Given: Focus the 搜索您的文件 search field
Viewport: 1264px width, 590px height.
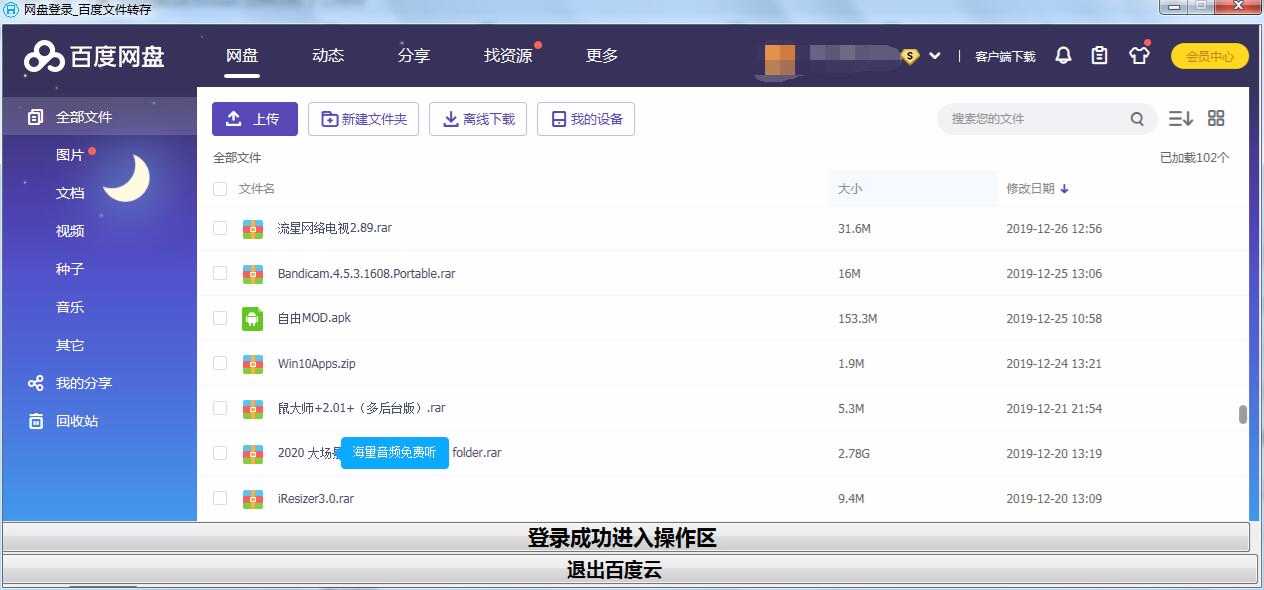Looking at the screenshot, I should 1035,119.
